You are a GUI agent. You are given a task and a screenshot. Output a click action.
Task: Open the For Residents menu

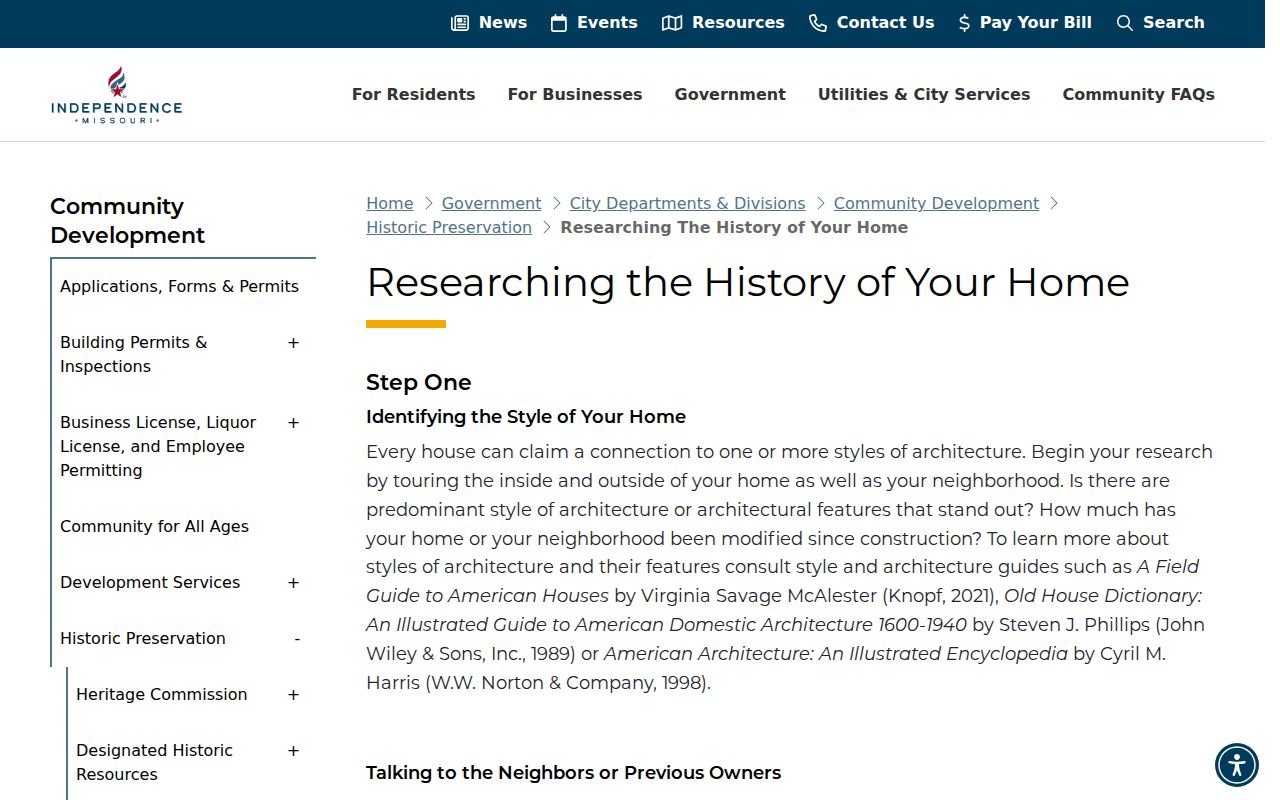point(414,94)
